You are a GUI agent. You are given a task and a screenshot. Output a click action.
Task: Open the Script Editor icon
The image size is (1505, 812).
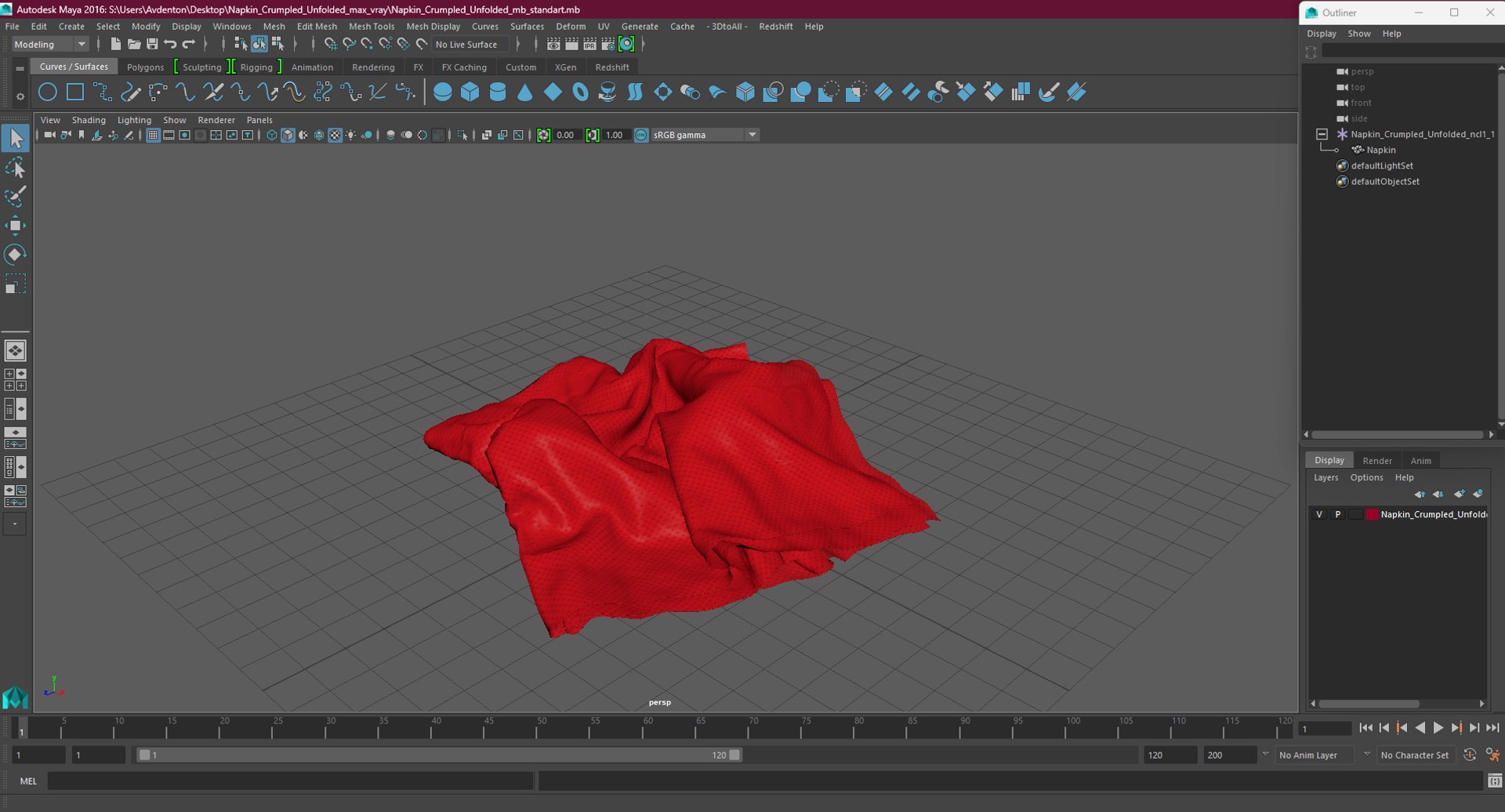[1495, 781]
